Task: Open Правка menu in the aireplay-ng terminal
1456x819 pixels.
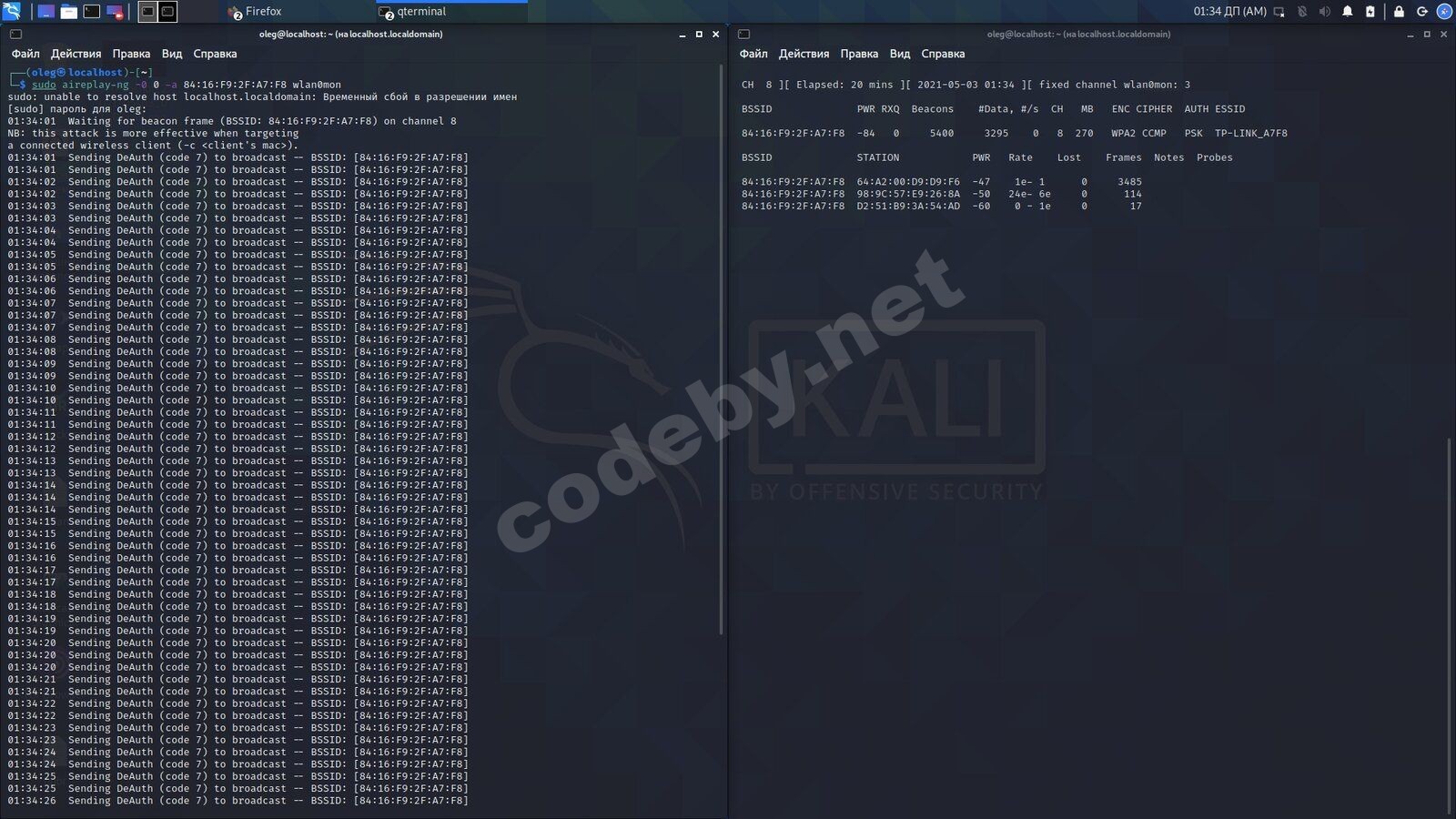Action: click(131, 54)
